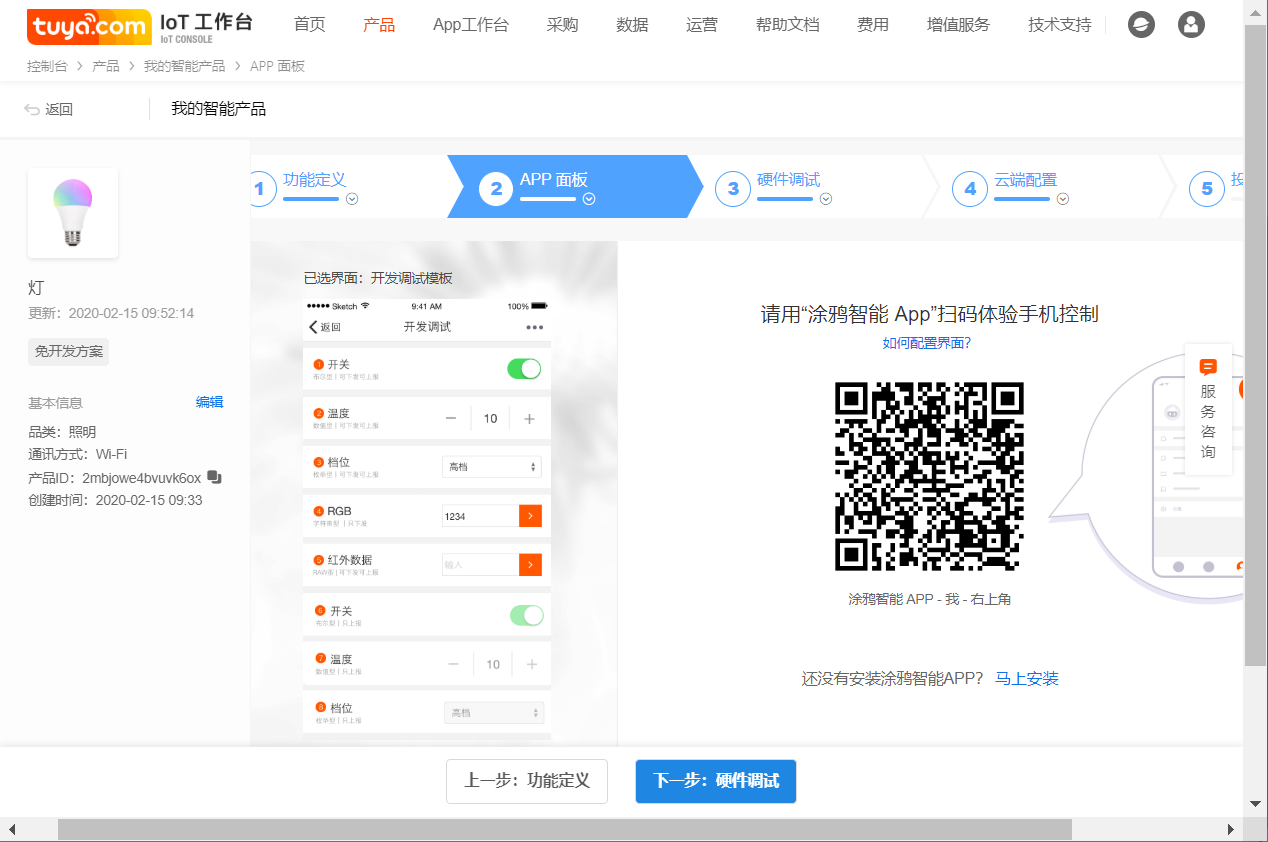This screenshot has height=842, width=1268.
Task: Click the light bulb product image
Action: 72,213
